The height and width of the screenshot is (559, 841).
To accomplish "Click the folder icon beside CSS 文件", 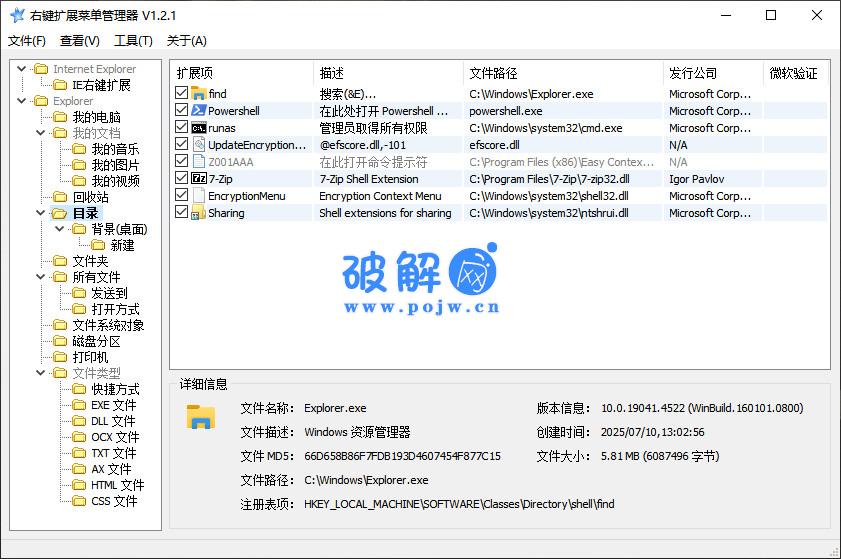I will [x=79, y=501].
